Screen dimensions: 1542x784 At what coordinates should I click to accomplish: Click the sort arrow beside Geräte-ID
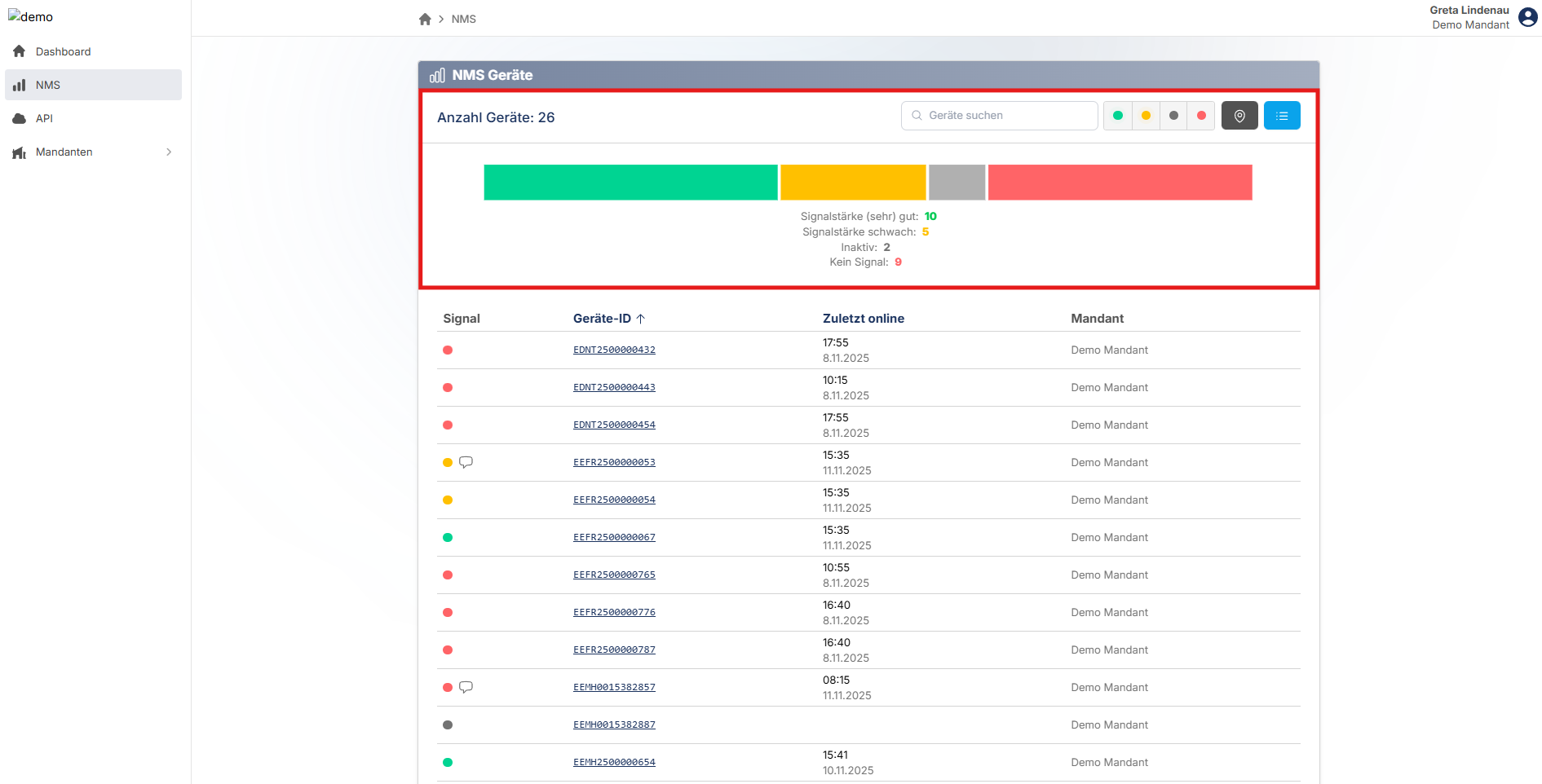641,319
